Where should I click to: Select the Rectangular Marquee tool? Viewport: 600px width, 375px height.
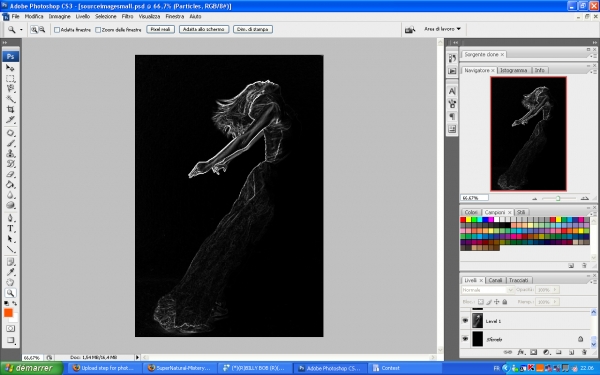(x=10, y=78)
